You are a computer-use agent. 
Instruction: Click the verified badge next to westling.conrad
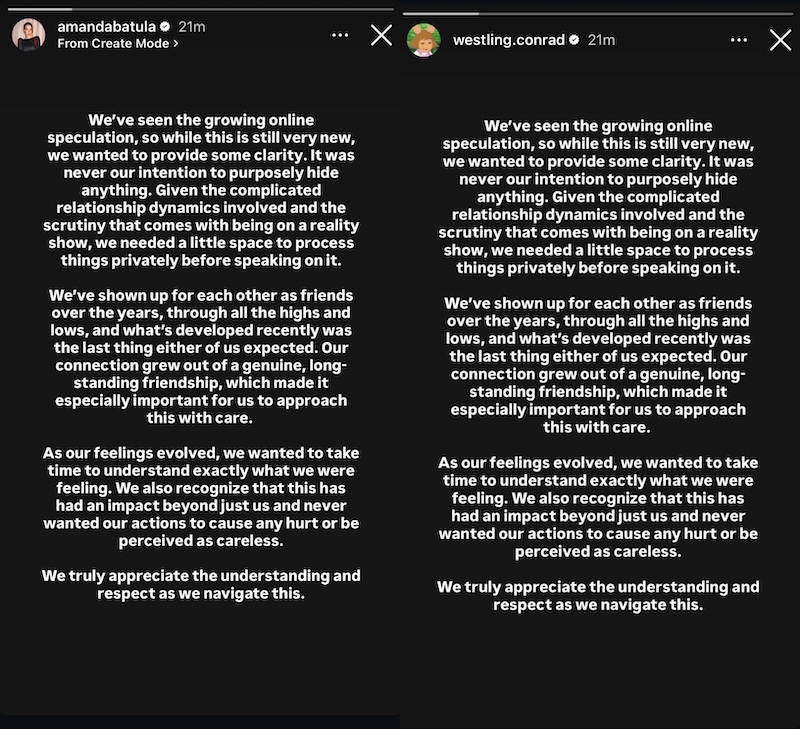click(x=573, y=41)
